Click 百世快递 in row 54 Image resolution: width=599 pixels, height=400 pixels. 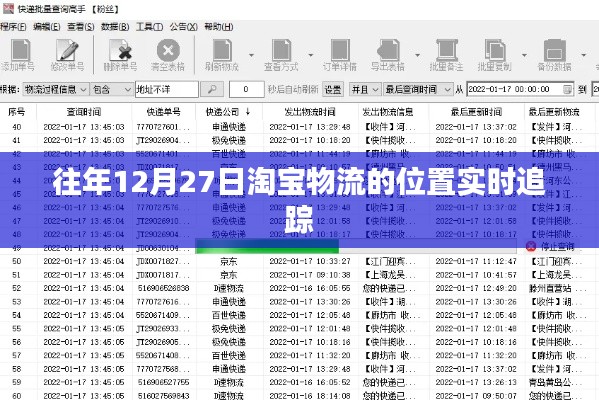(229, 315)
